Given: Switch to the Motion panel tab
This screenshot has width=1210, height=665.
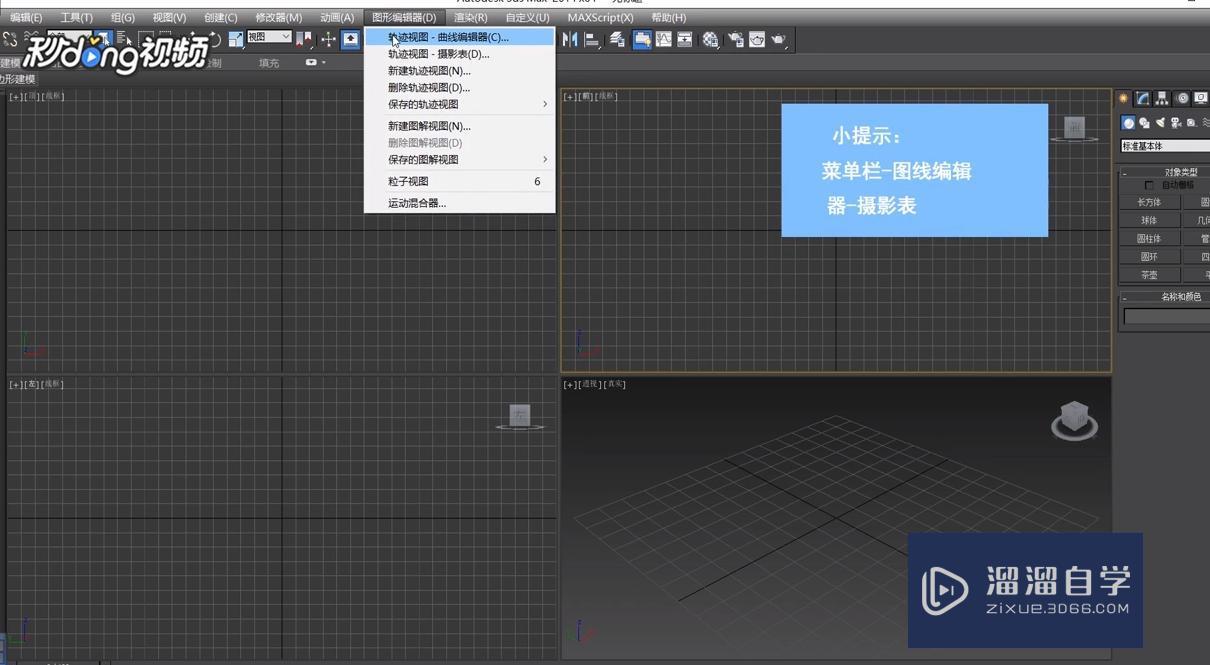Looking at the screenshot, I should [x=1183, y=98].
